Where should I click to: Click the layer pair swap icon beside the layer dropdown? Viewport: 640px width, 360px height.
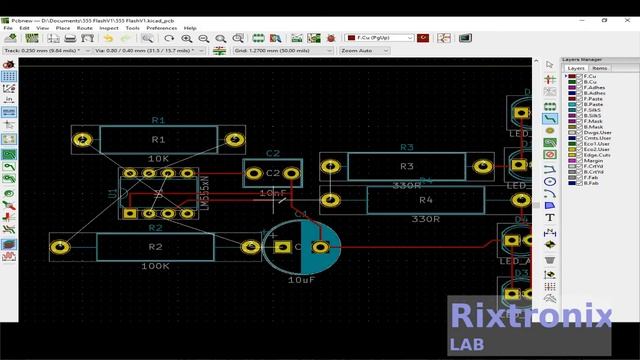(423, 38)
